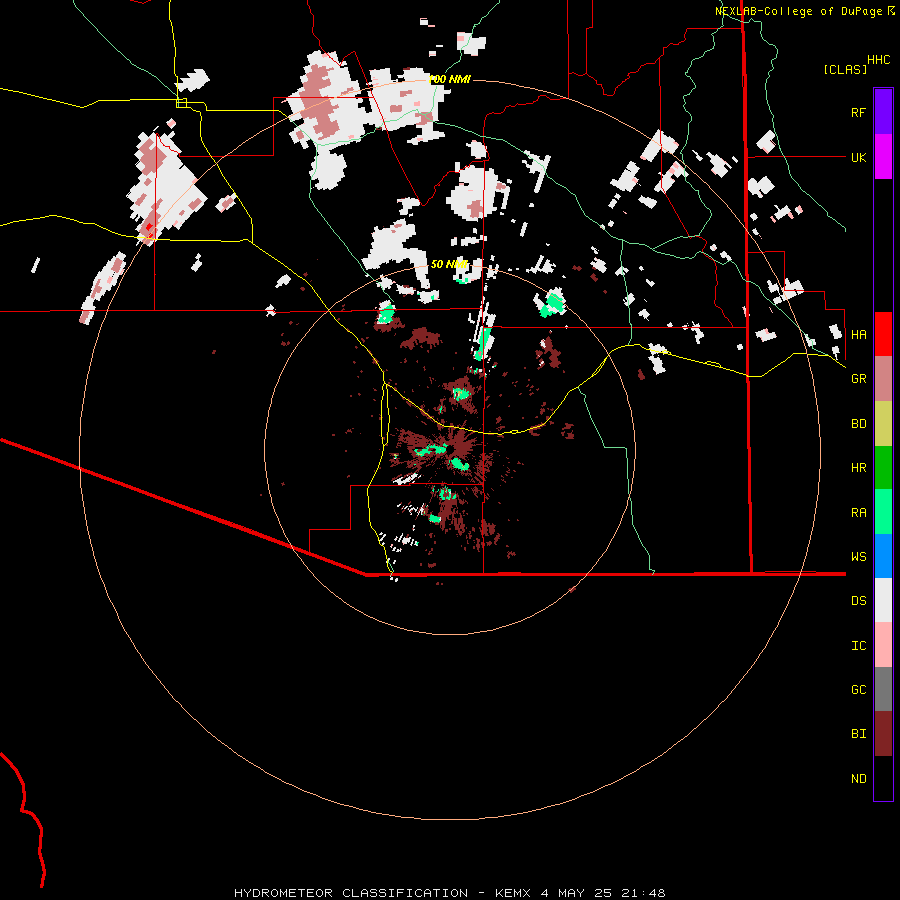Click the GC gray legend swatch
Image resolution: width=900 pixels, height=900 pixels.
(883, 689)
